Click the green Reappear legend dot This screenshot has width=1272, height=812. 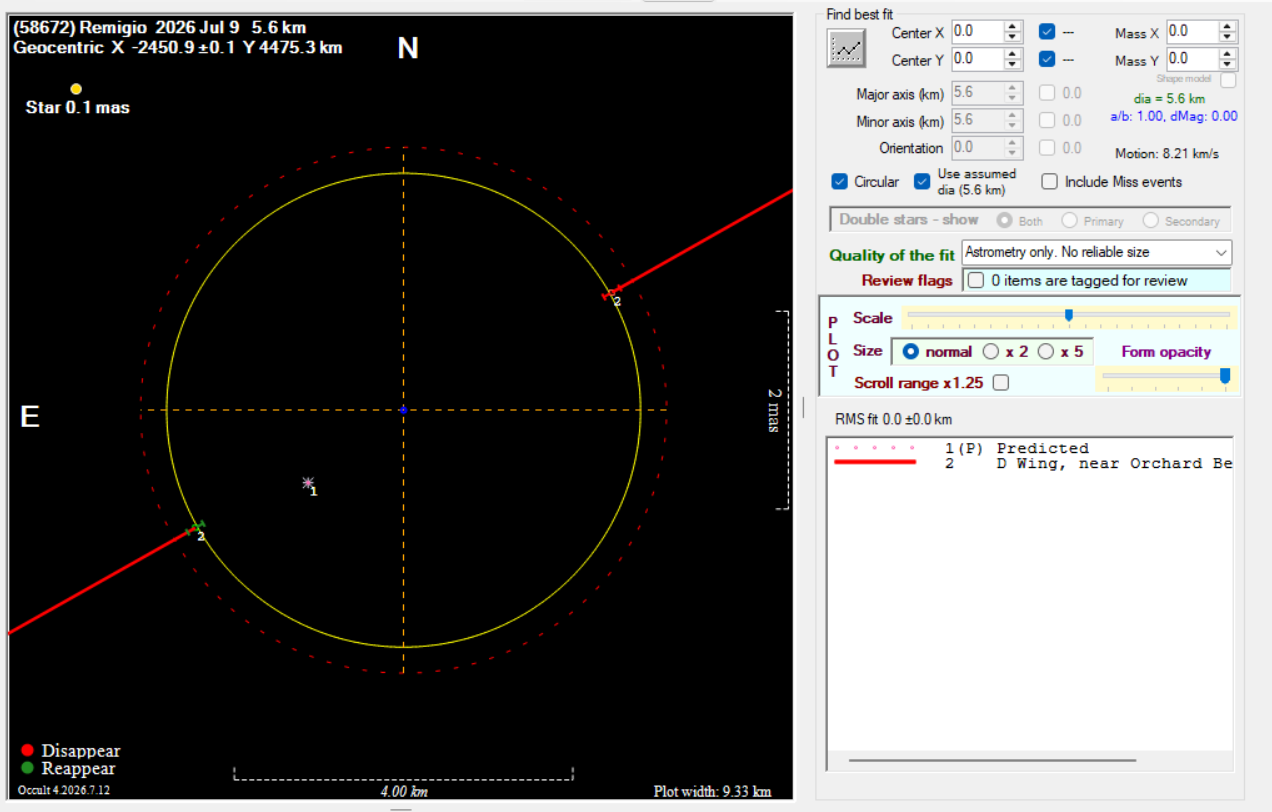28,769
